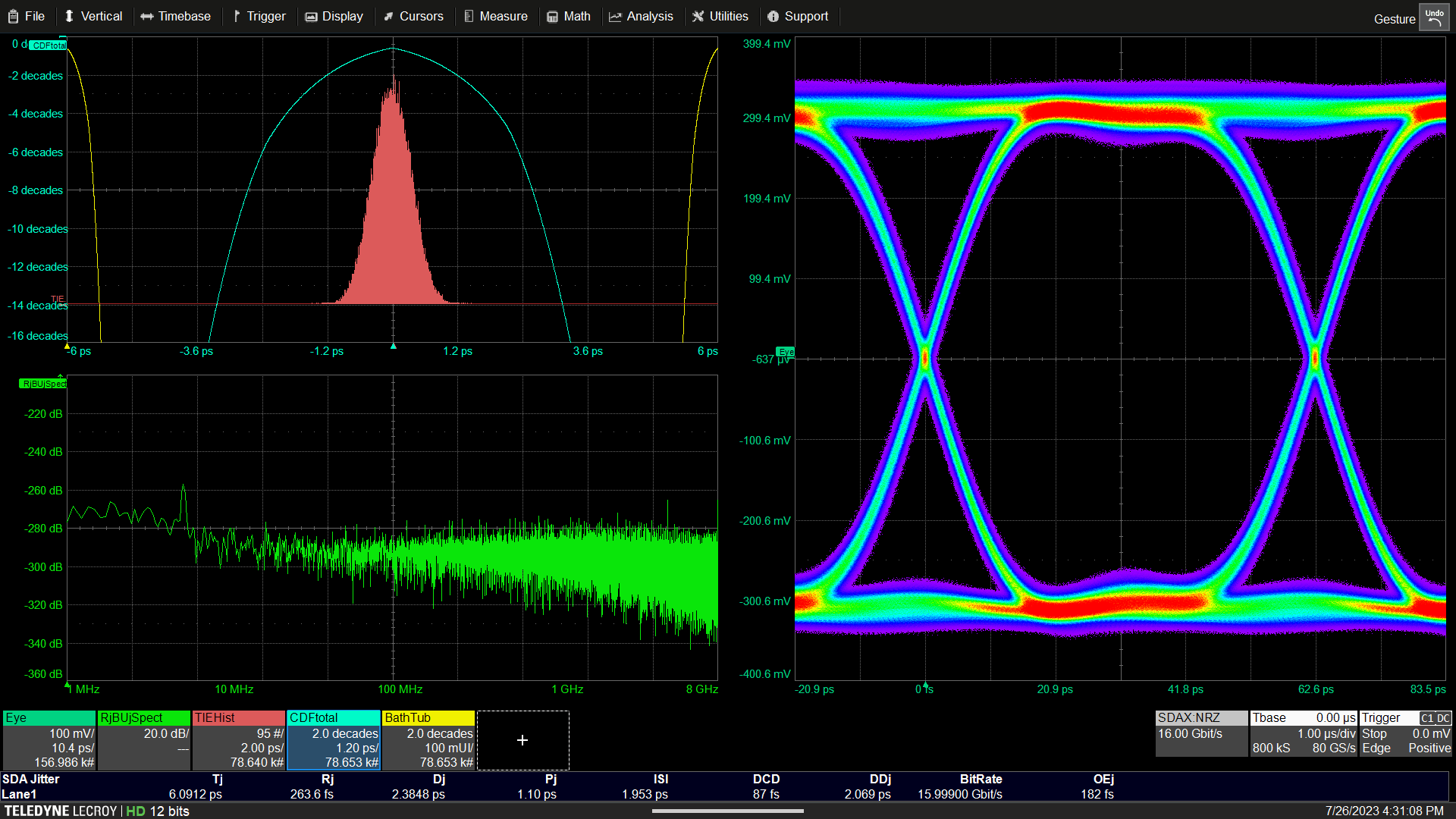The width and height of the screenshot is (1456, 819).
Task: Click the Math calculator icon
Action: [x=552, y=16]
